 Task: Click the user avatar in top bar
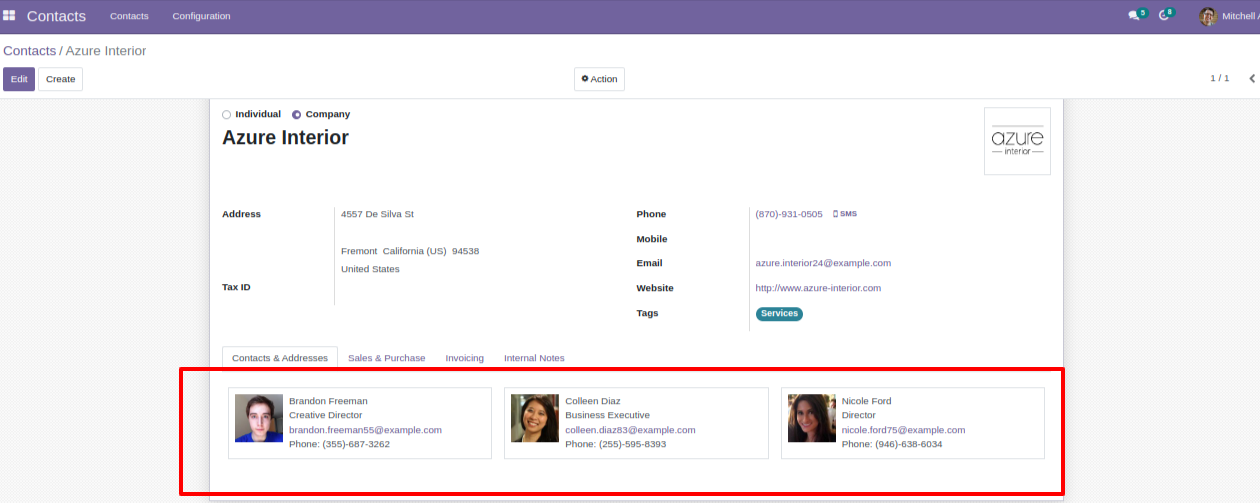[1208, 16]
